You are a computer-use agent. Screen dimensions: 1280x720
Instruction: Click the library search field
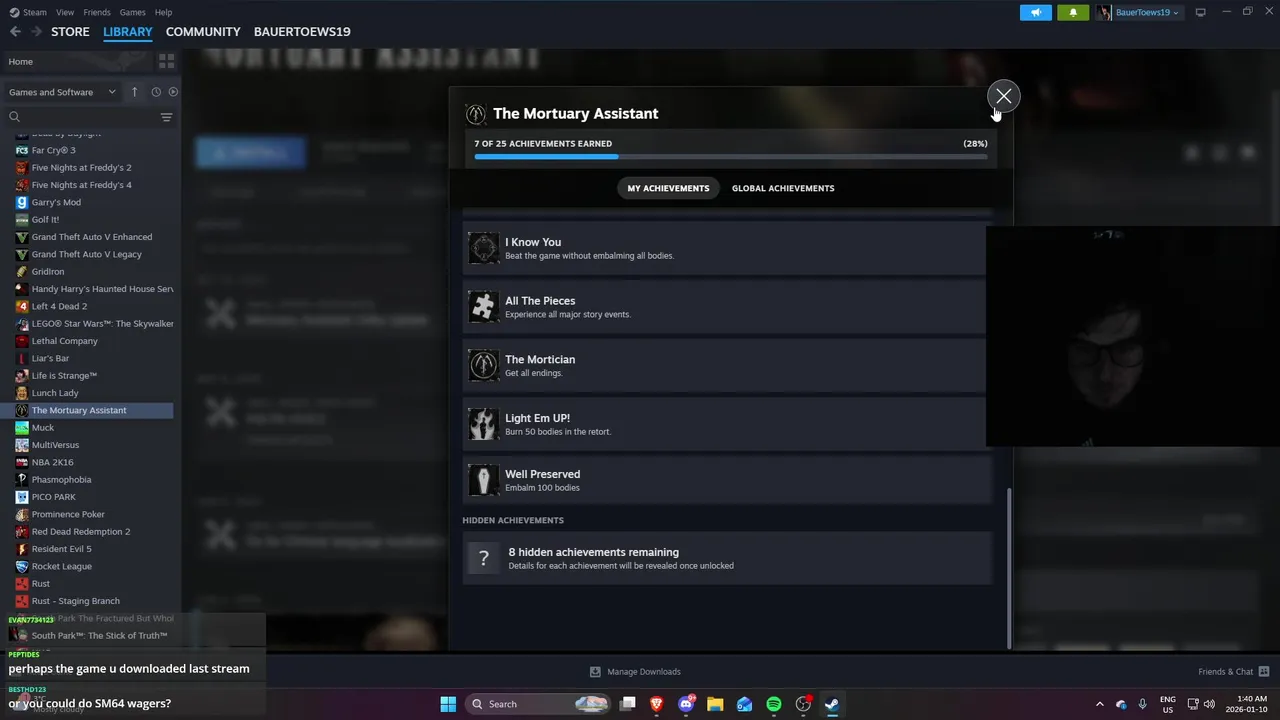click(82, 117)
